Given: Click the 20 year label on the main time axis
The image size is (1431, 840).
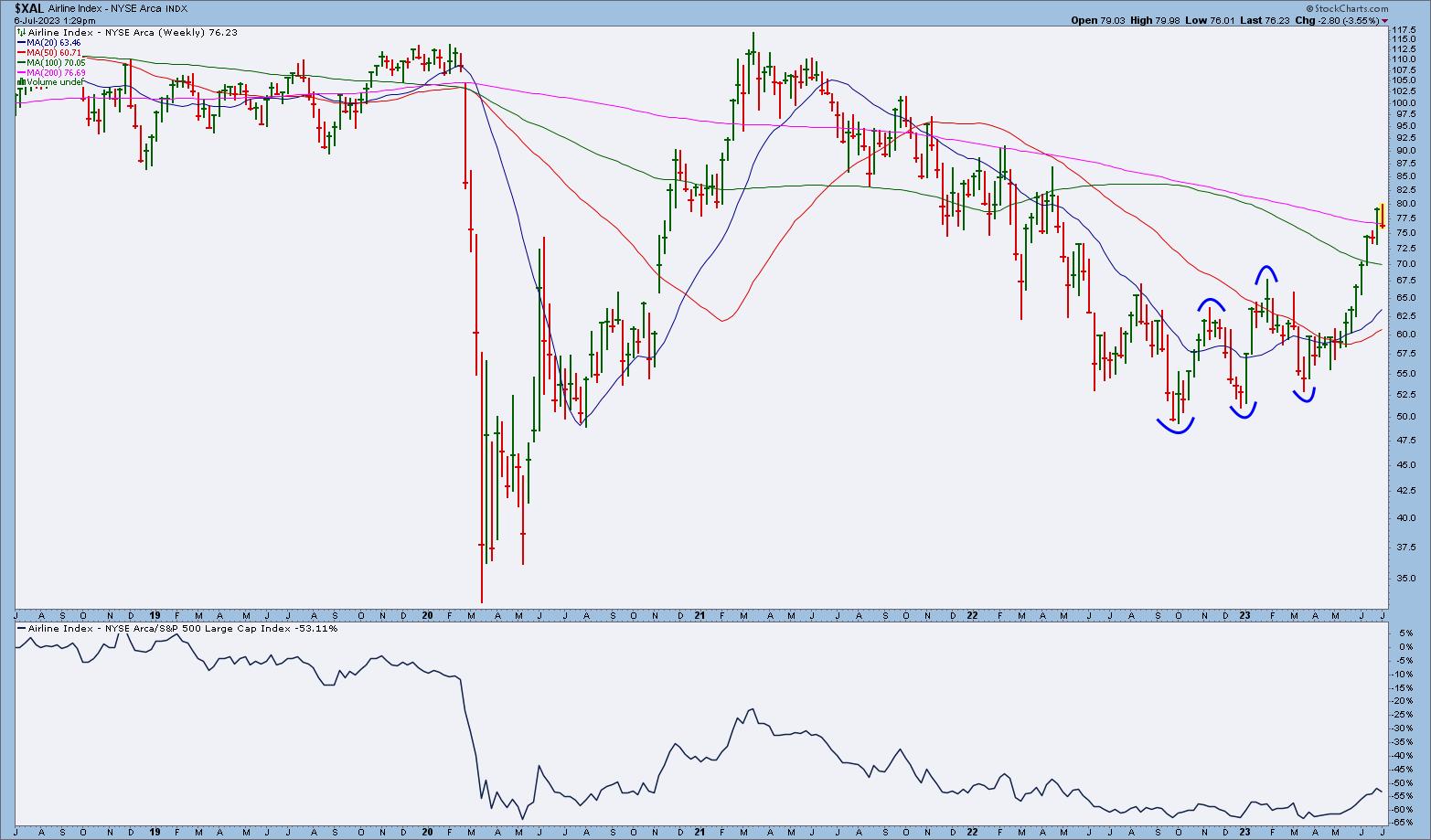Looking at the screenshot, I should [428, 615].
